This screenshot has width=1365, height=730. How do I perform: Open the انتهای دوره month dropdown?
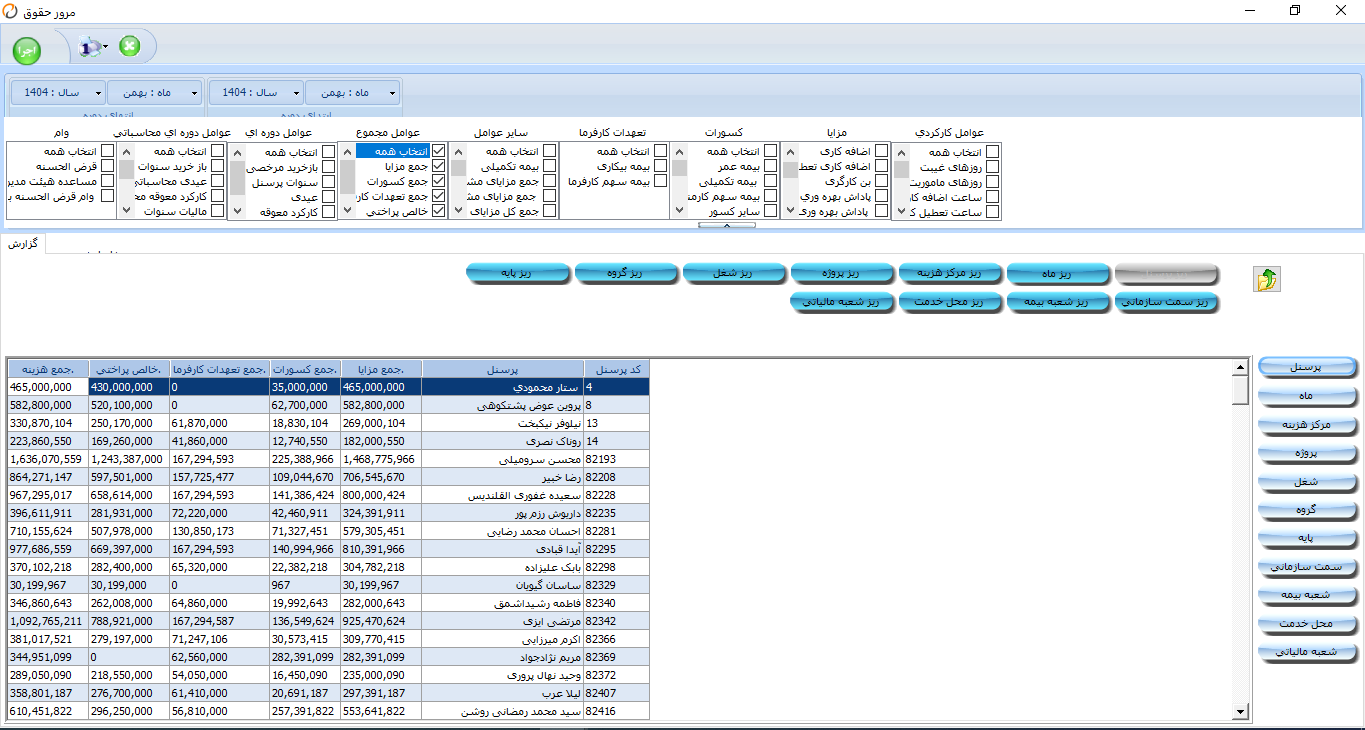click(x=154, y=92)
